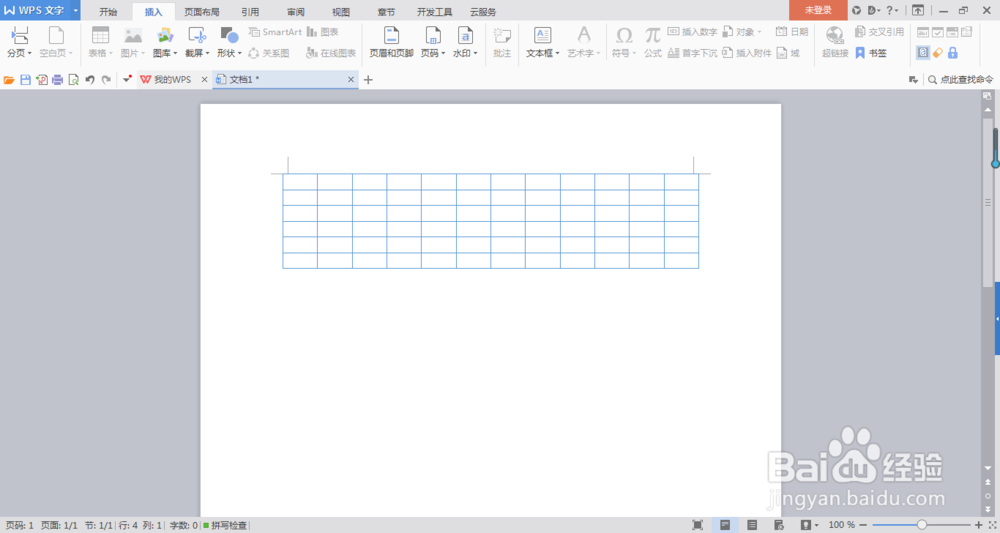Click the open folder icon in quick toolbar
The image size is (1000, 533).
click(9, 80)
